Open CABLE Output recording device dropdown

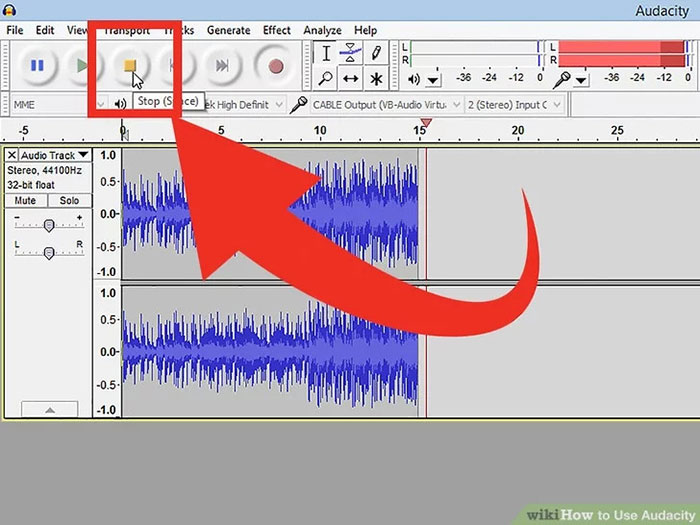click(x=457, y=104)
